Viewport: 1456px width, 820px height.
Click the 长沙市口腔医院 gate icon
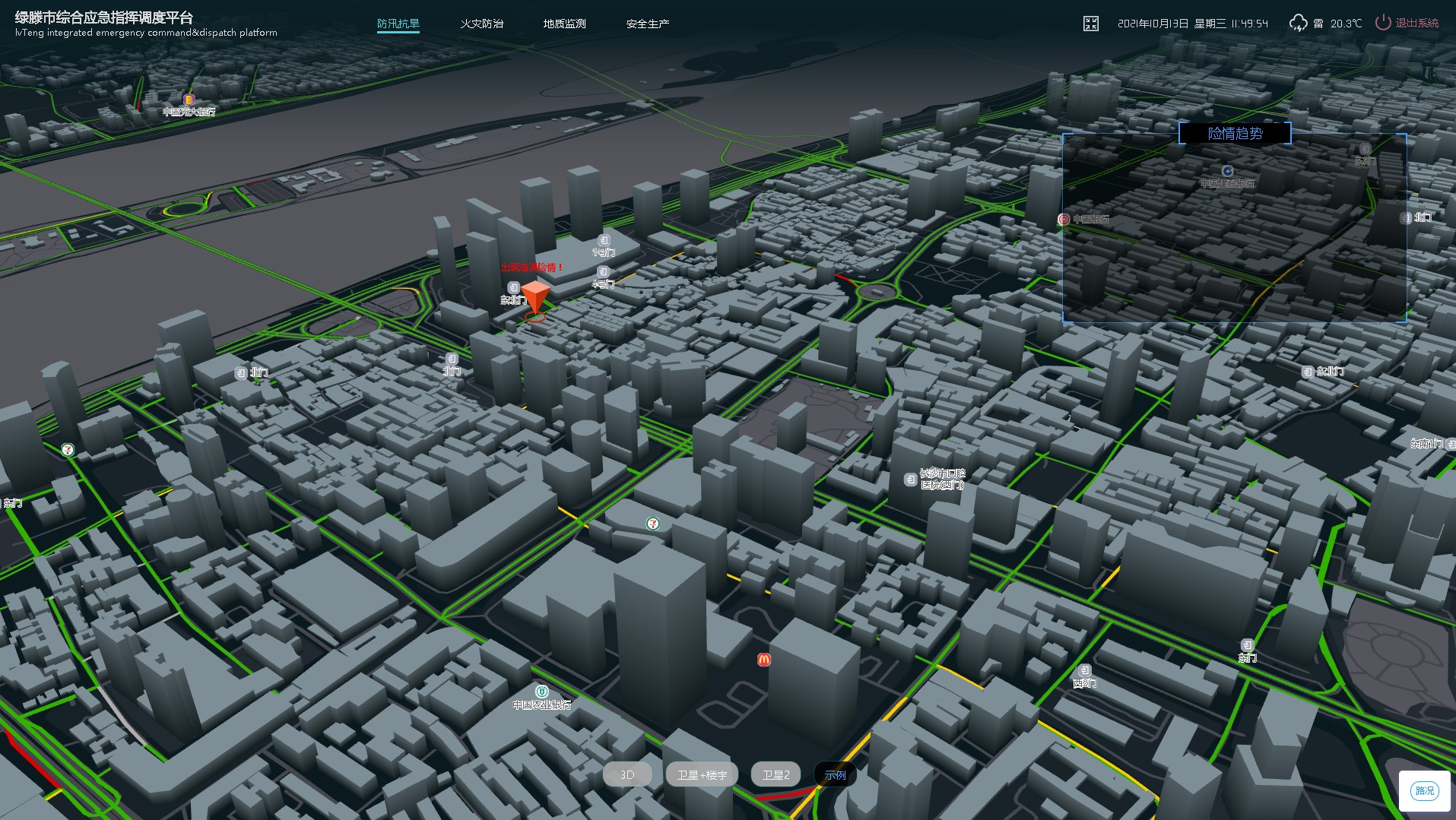[910, 480]
